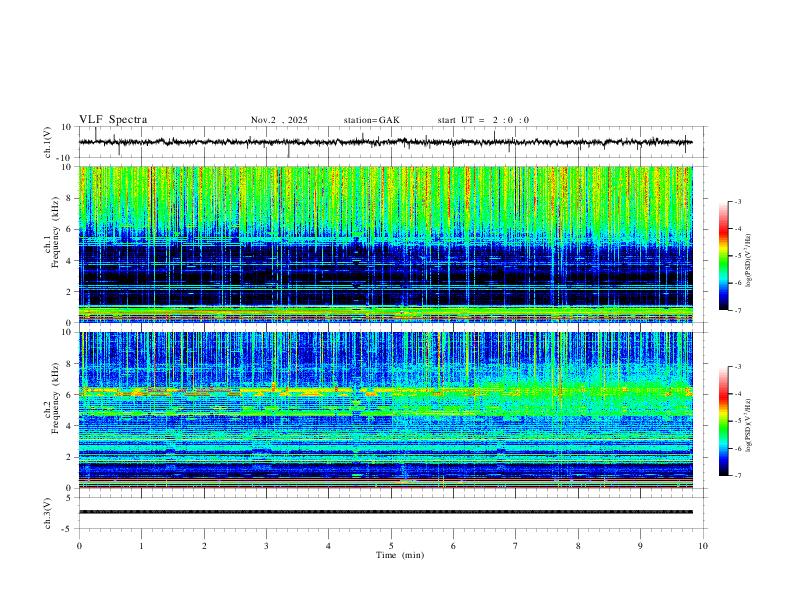The image size is (792, 612).
Task: Click time axis tick label '3'
Action: 266,546
